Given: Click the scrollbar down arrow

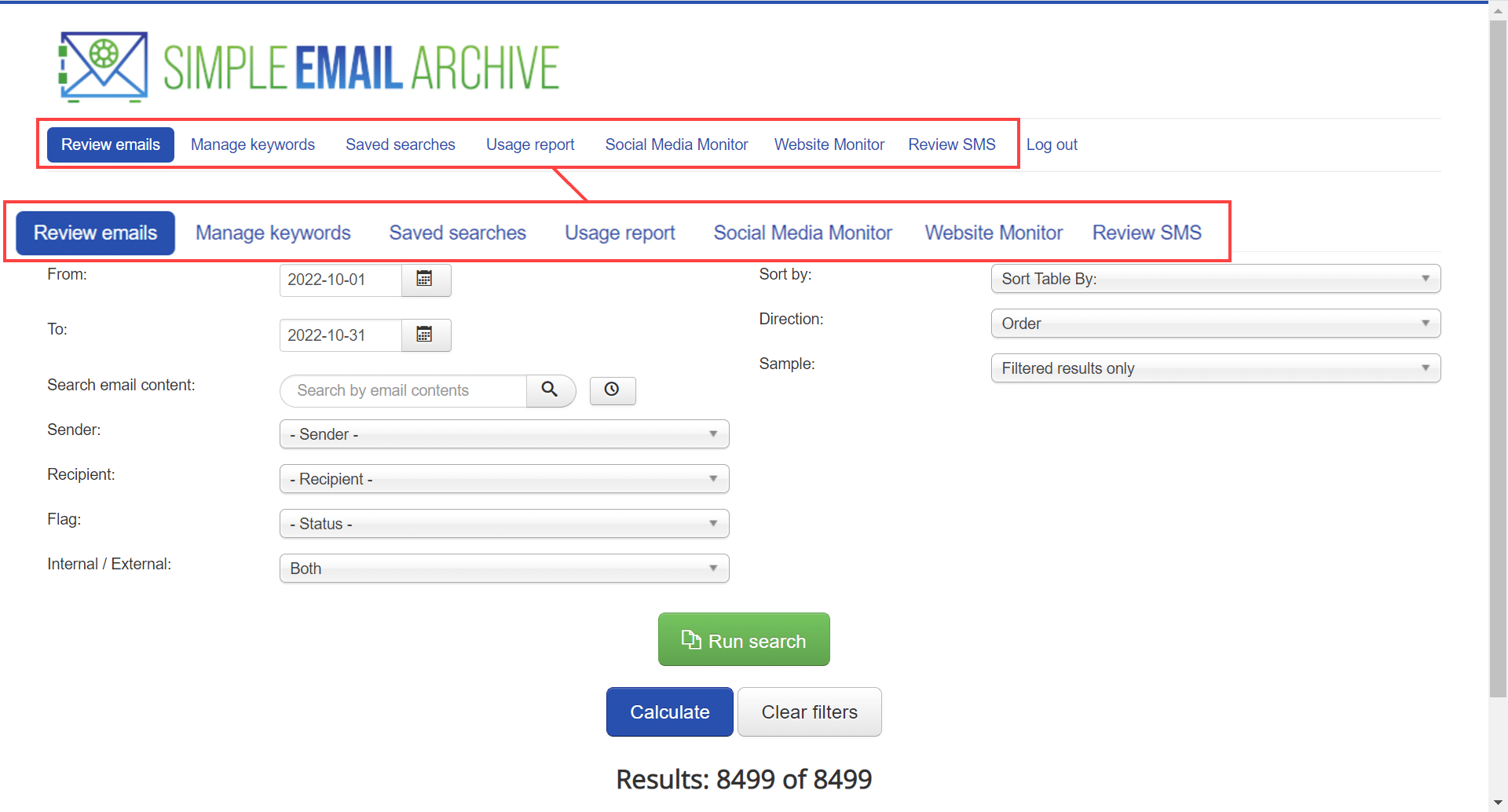Looking at the screenshot, I should click(x=1498, y=803).
